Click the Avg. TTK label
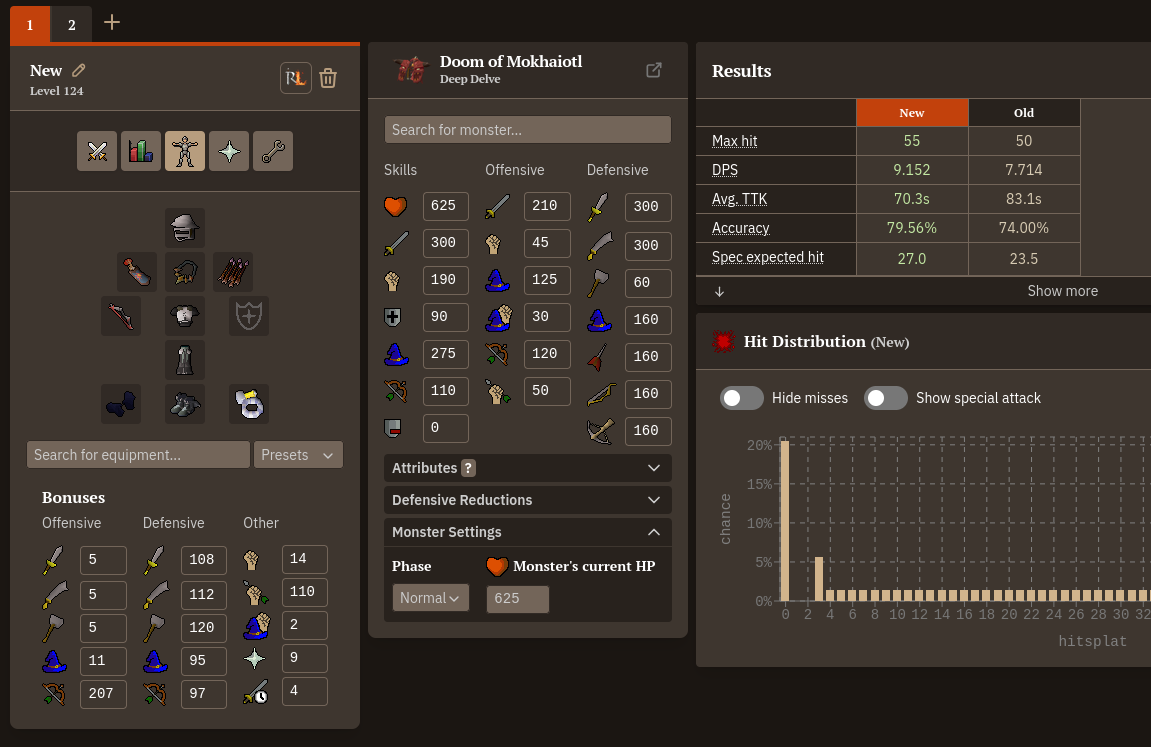This screenshot has width=1151, height=747. tap(739, 199)
